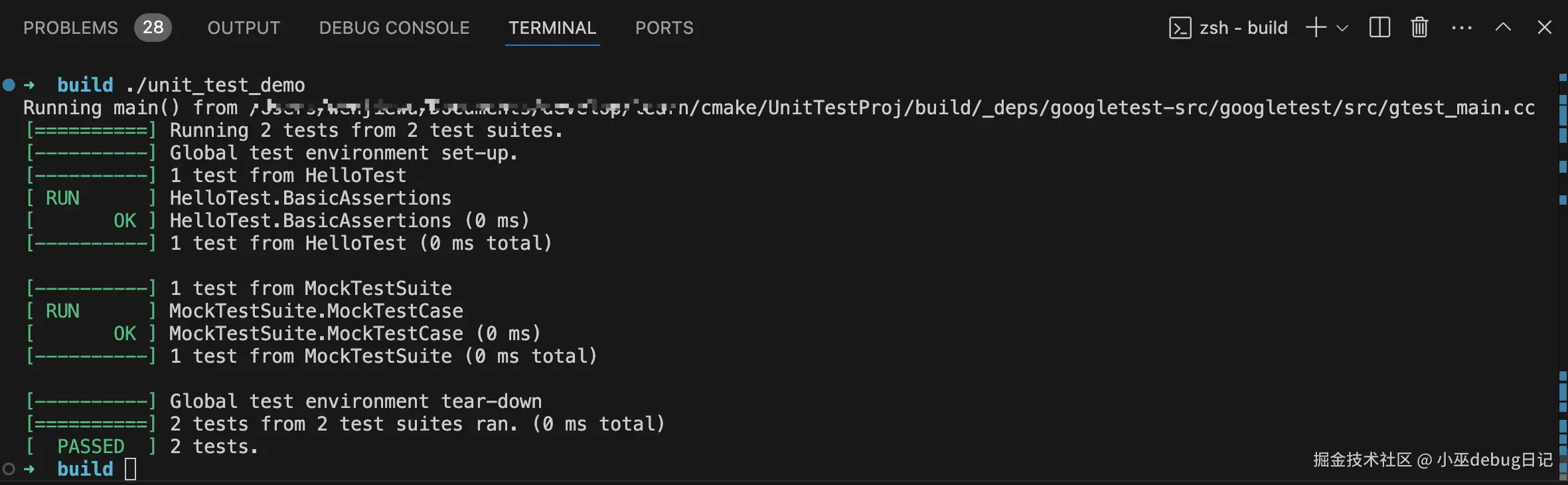
Task: Open the OUTPUT tab
Action: (x=244, y=28)
